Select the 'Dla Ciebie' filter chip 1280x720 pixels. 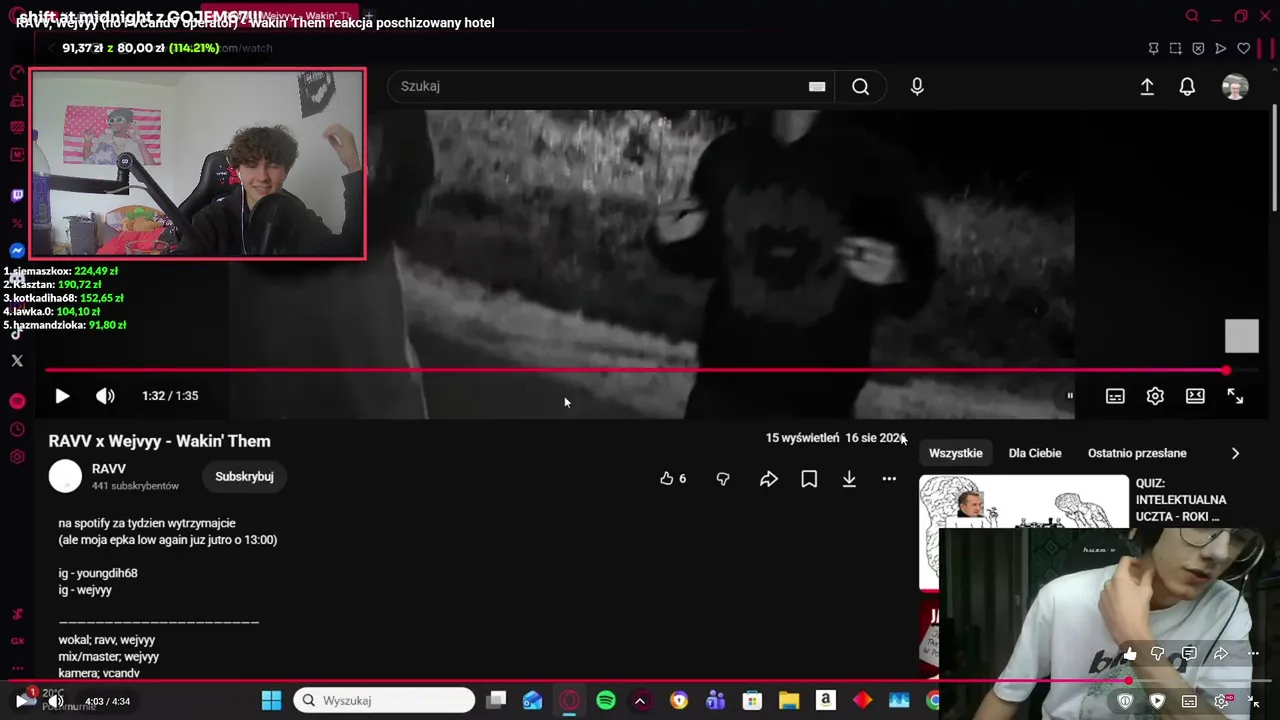point(1035,453)
